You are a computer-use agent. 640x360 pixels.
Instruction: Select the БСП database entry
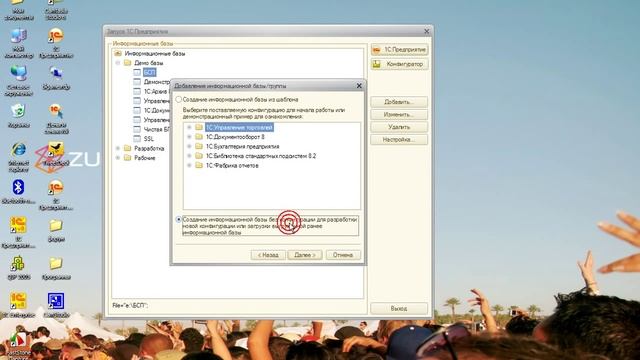pos(149,72)
